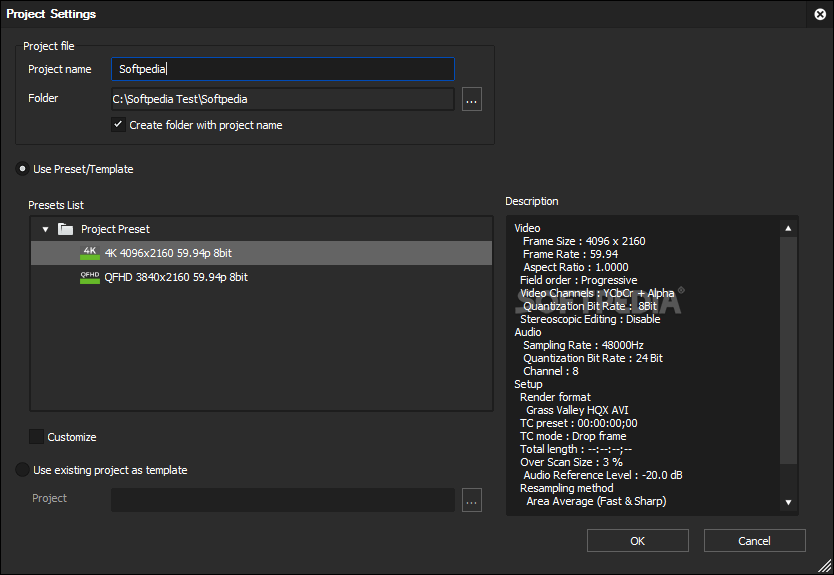Viewport: 834px width, 575px height.
Task: Click the Project Preset folder label
Action: [x=115, y=229]
